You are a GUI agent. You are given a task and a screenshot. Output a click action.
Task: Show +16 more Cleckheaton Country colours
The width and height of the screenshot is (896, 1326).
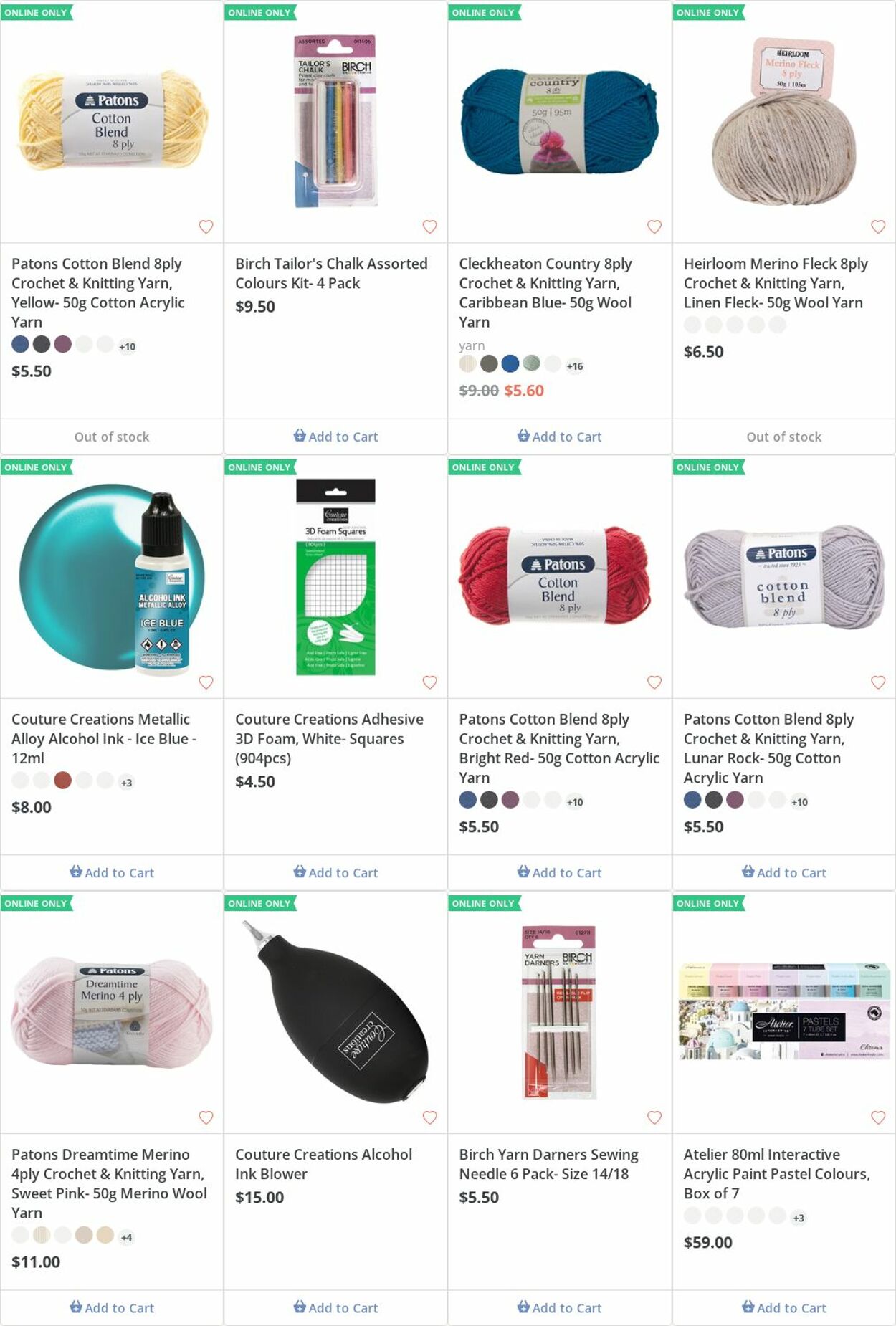coord(574,366)
